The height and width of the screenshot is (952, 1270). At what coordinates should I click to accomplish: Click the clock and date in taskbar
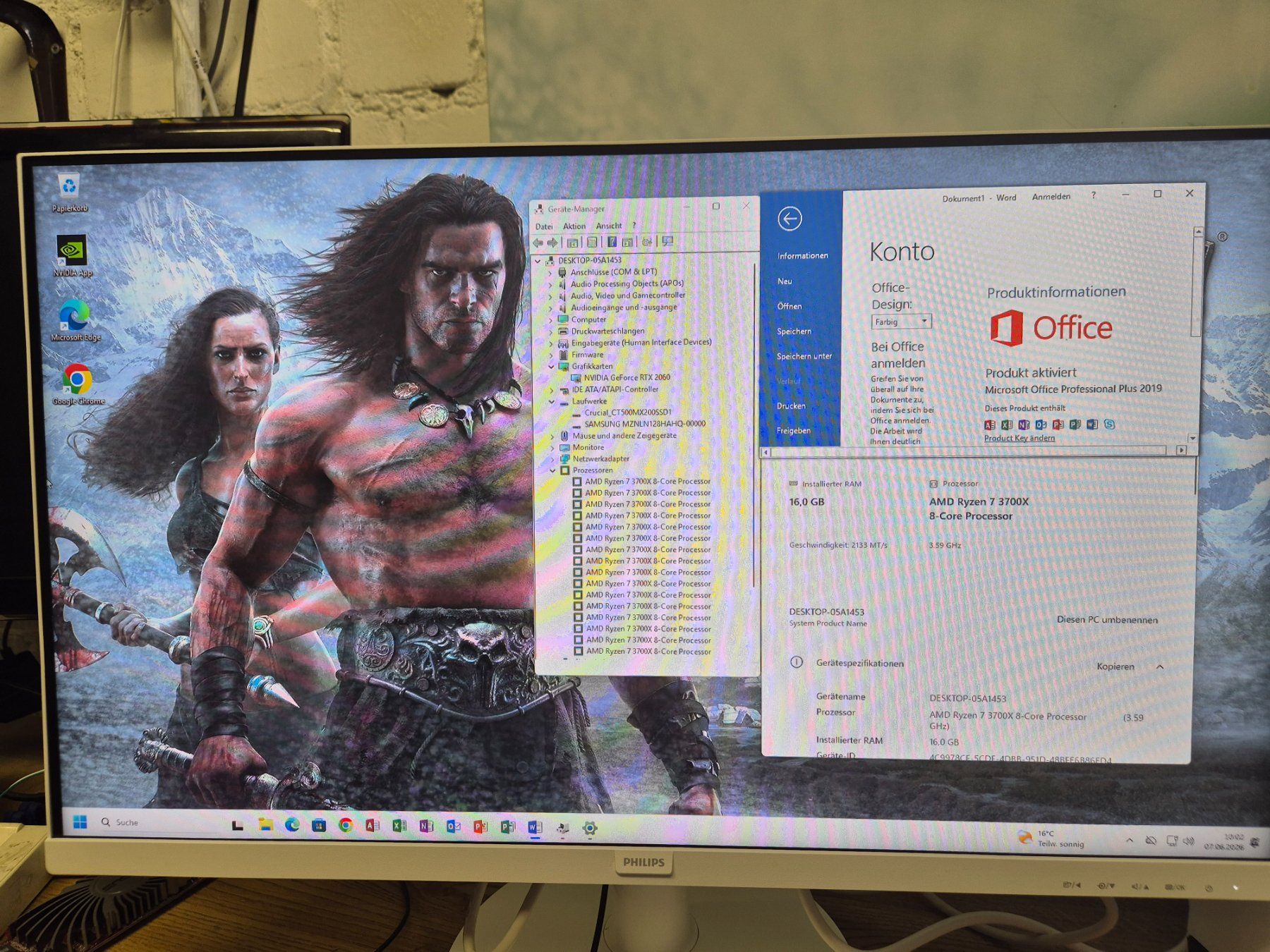[x=1224, y=841]
